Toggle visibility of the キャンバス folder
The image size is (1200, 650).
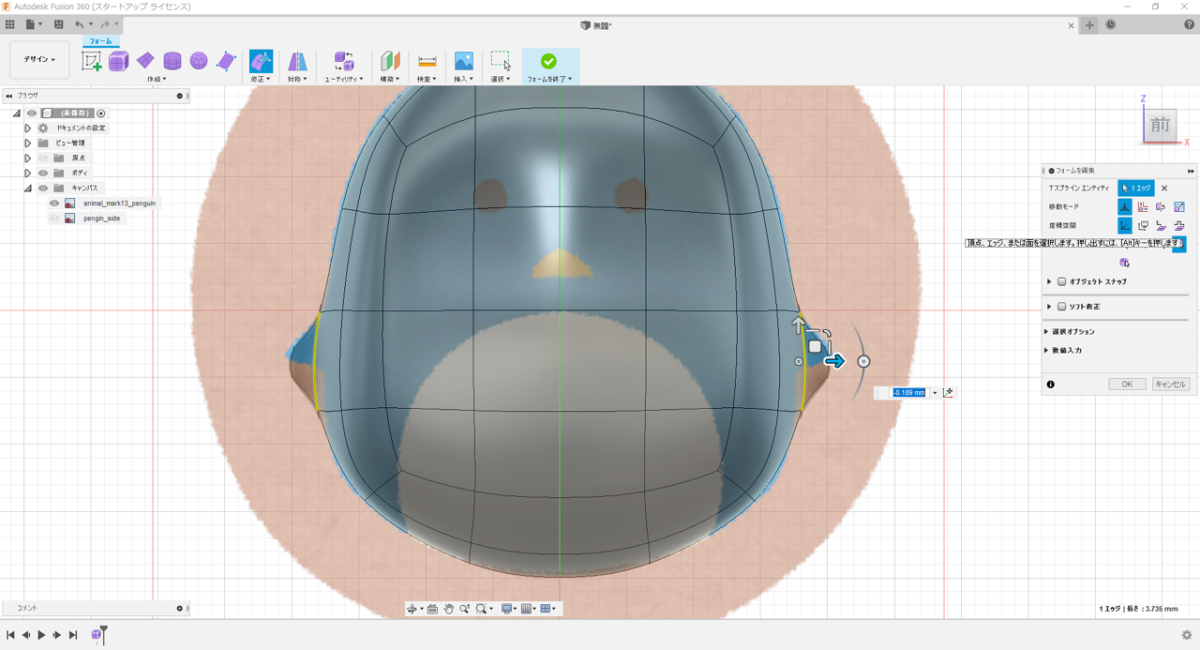(43, 188)
